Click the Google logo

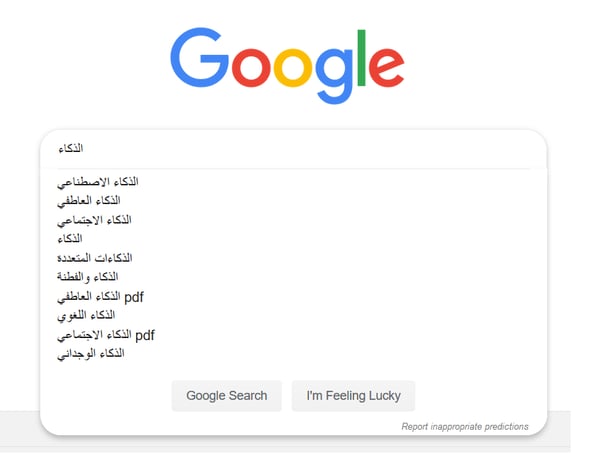pyautogui.click(x=287, y=65)
